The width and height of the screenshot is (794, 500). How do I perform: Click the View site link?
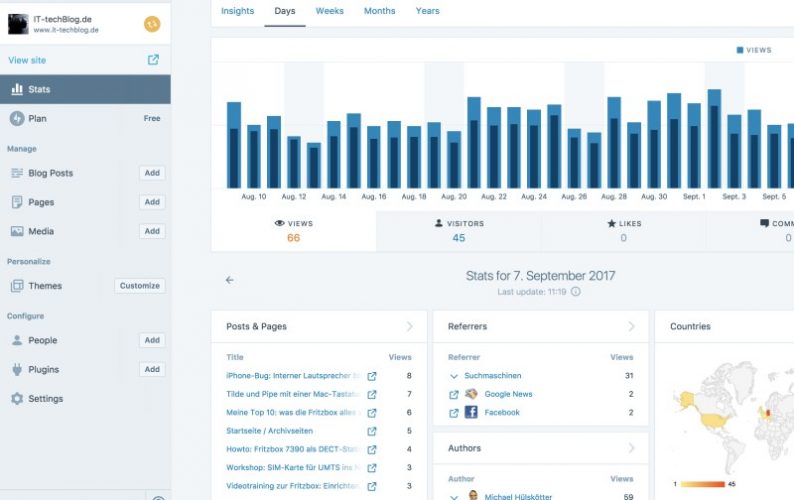click(27, 60)
